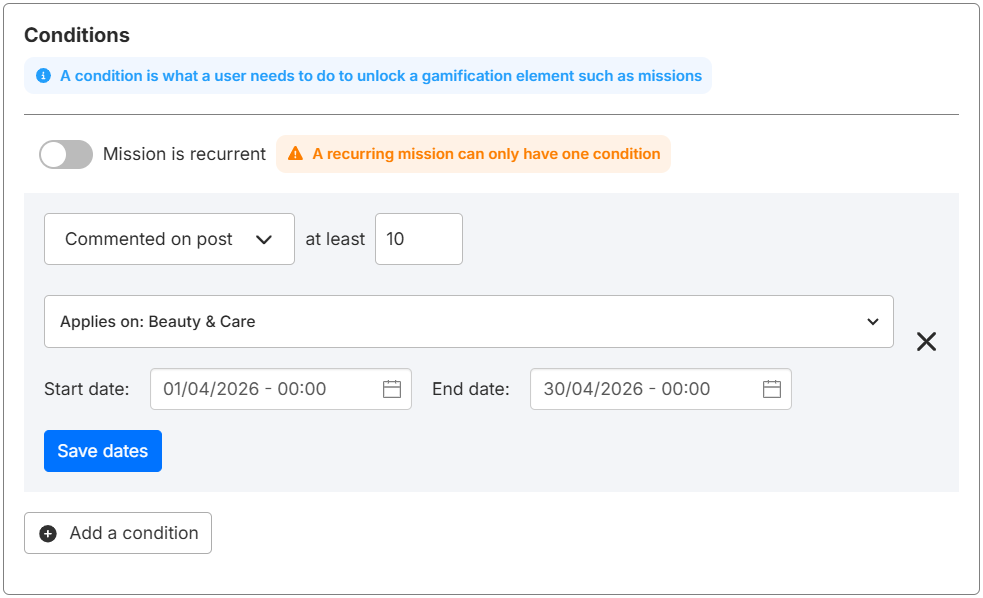Open the End date calendar icon
Viewport: 983px width, 598px height.
point(772,389)
